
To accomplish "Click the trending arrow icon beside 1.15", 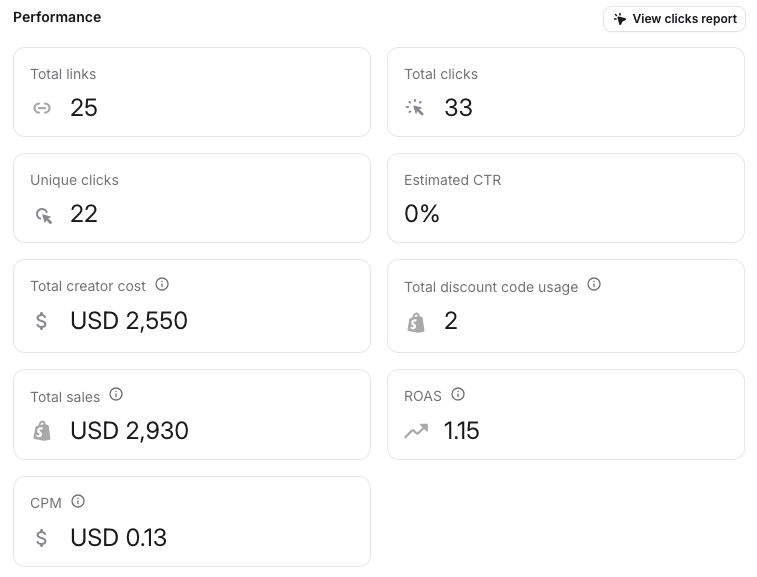I will [416, 431].
